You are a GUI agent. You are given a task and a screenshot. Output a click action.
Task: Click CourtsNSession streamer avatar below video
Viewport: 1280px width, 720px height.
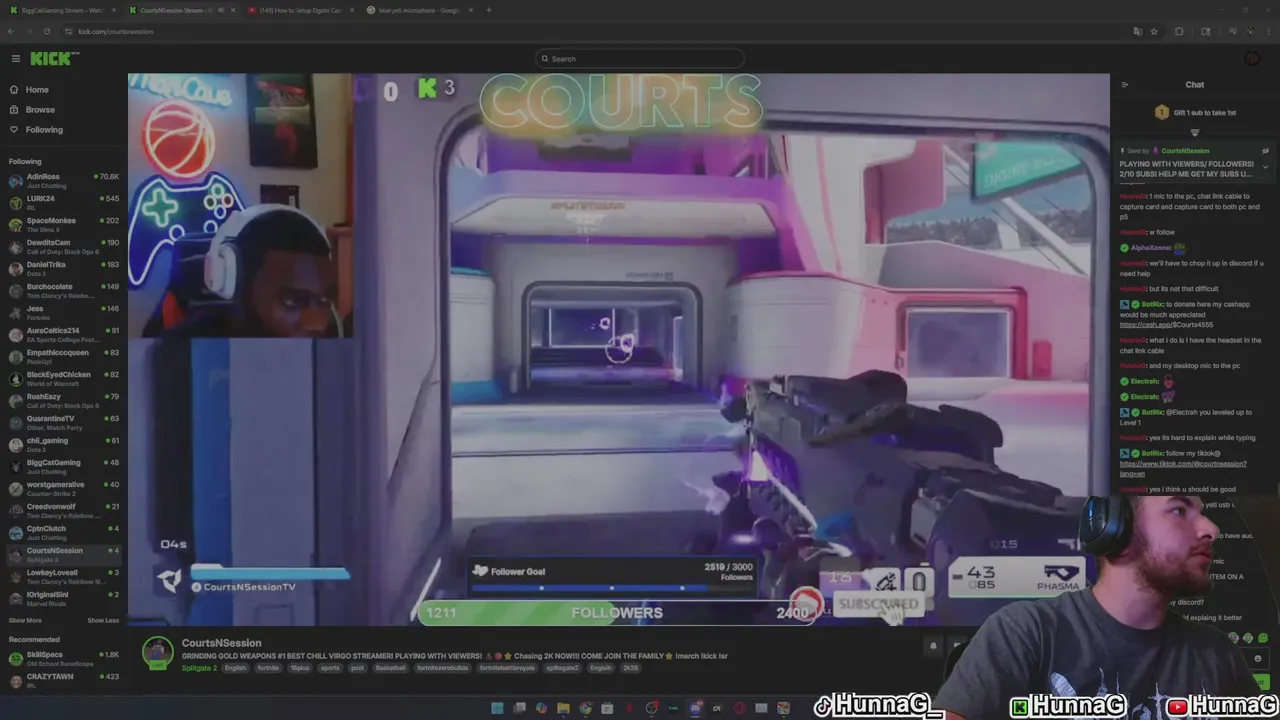[157, 652]
